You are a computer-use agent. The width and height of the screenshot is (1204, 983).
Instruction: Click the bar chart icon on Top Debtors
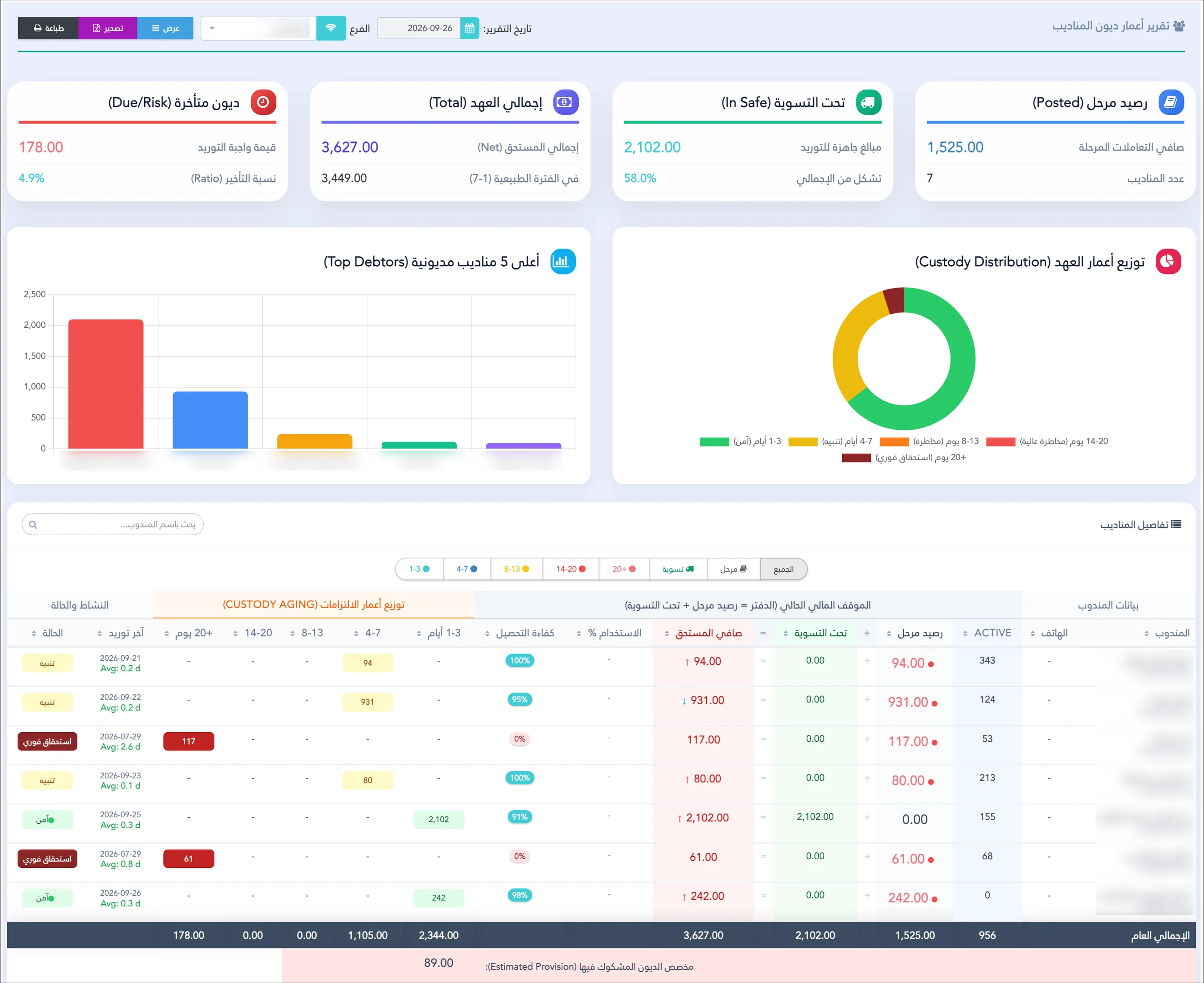[x=563, y=262]
